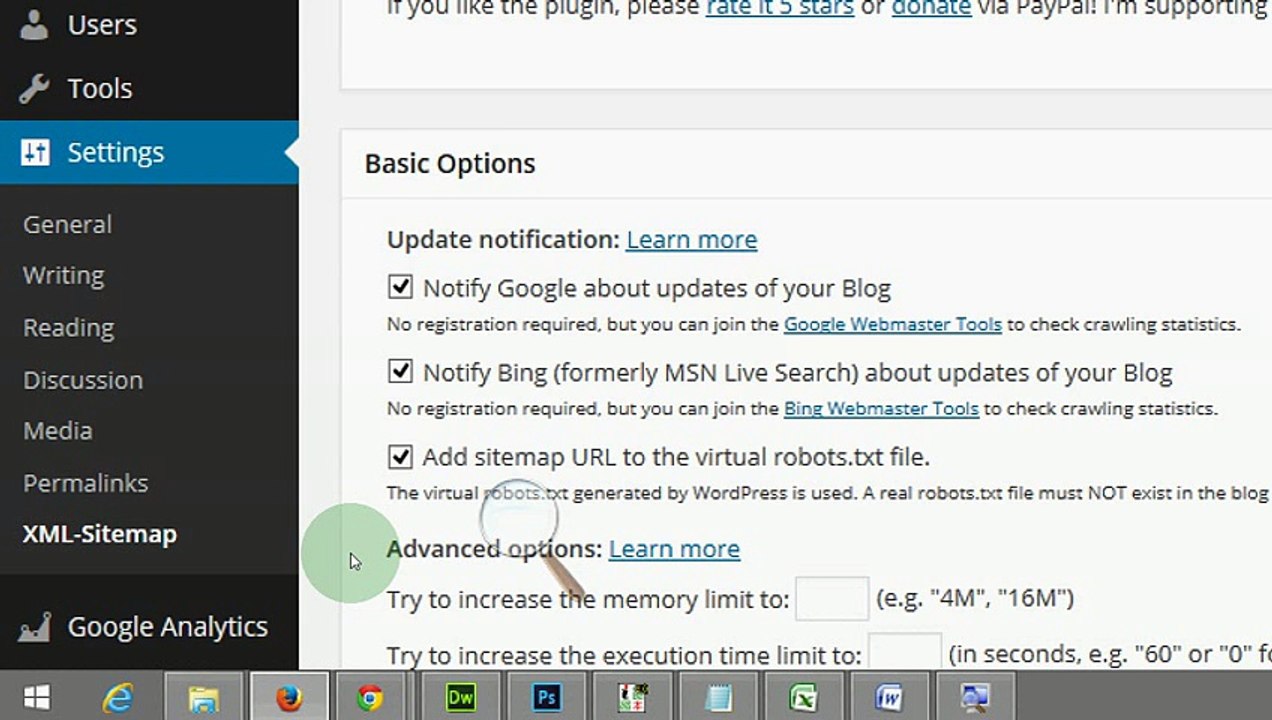Select the XML-Sitemap submenu item
Image resolution: width=1272 pixels, height=720 pixels.
click(100, 534)
